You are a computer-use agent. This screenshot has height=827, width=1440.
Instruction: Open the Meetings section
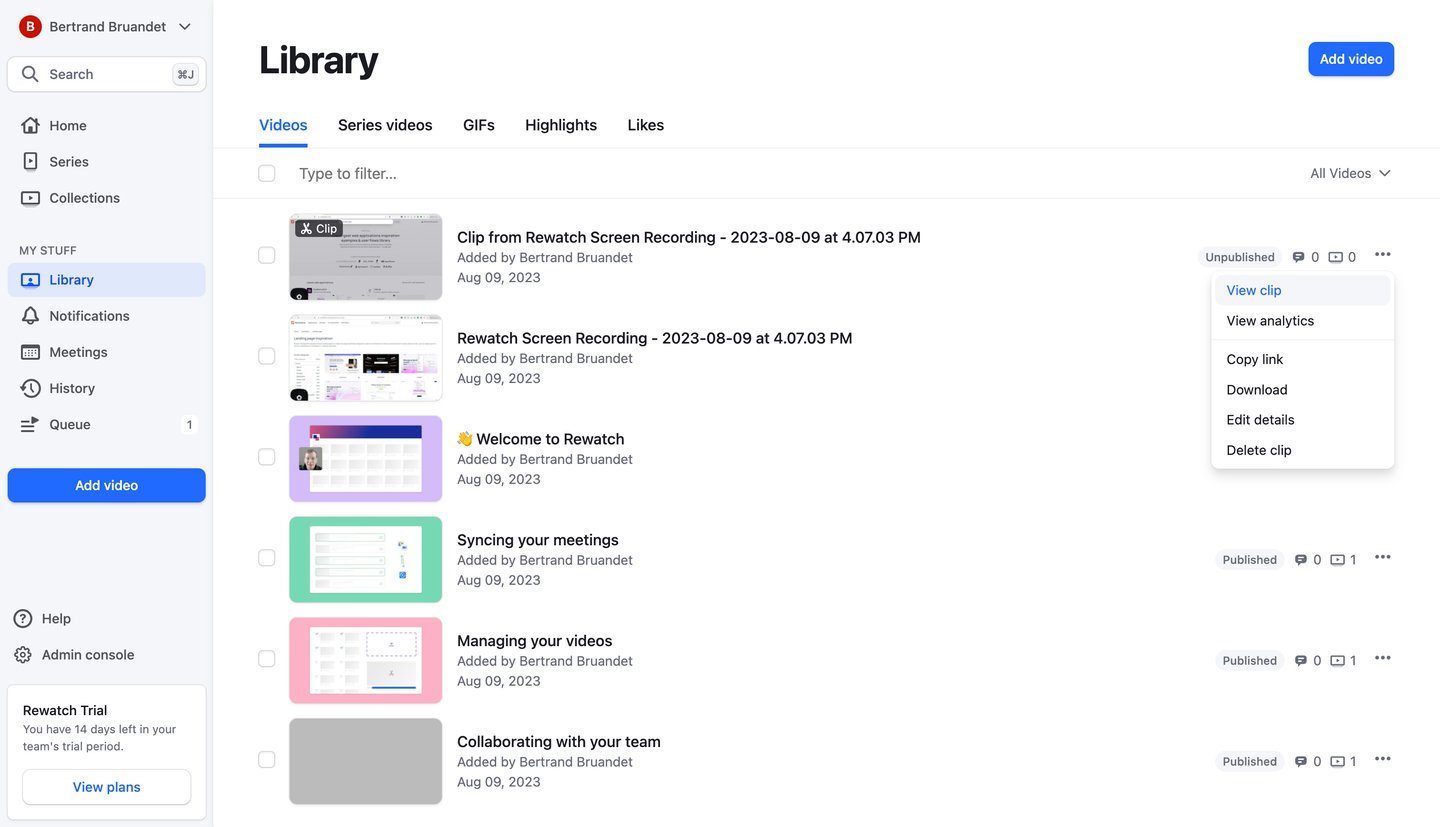(78, 352)
